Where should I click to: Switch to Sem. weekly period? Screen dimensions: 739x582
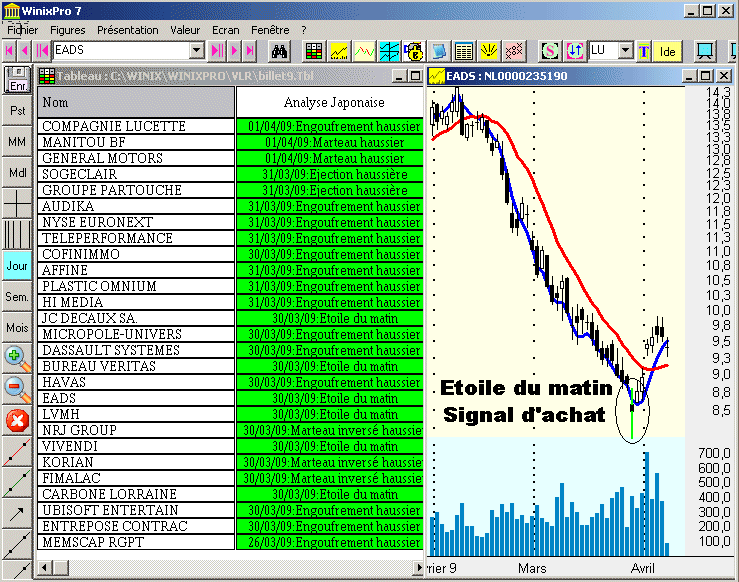(17, 297)
